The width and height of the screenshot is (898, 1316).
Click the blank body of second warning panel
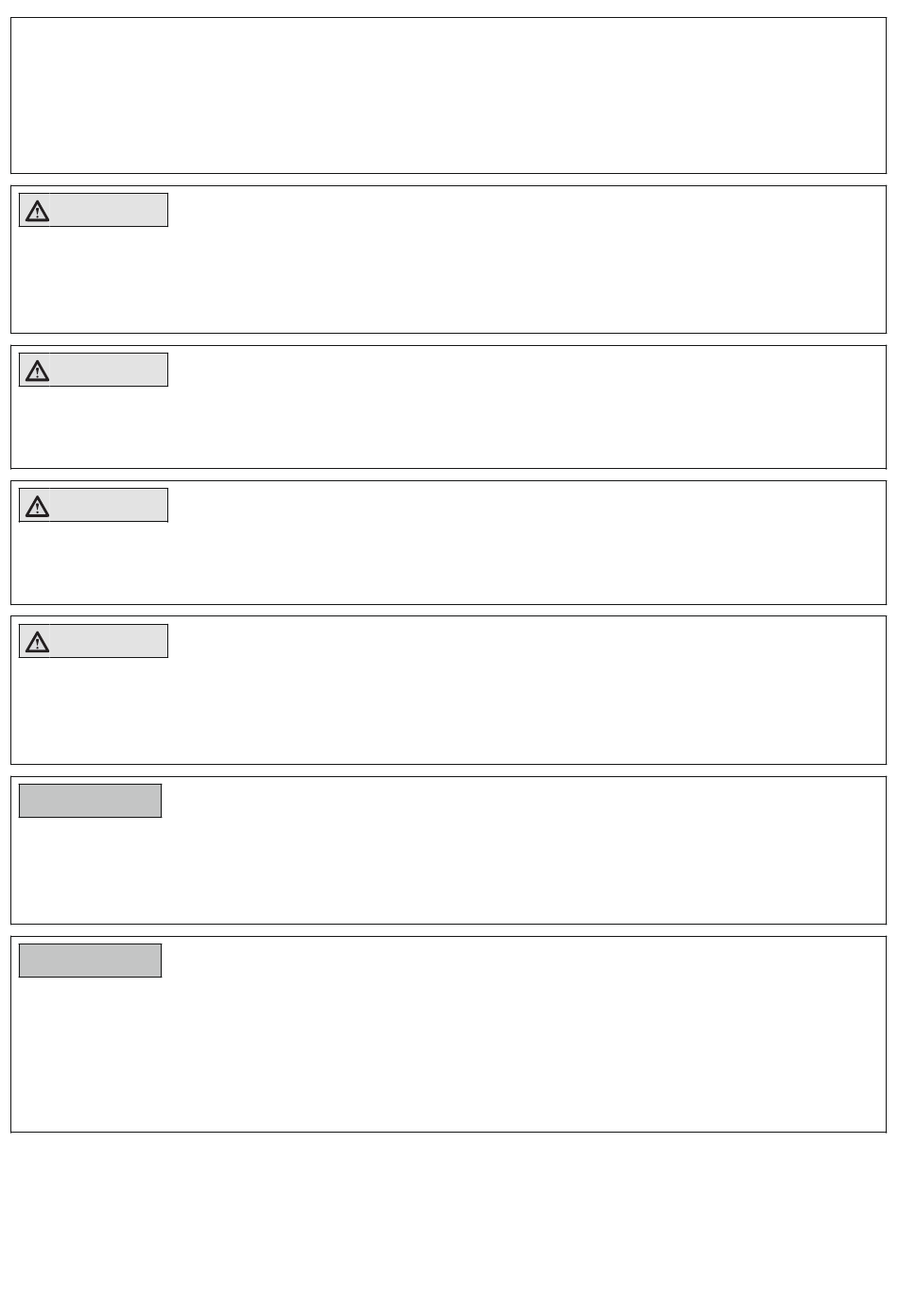448,426
